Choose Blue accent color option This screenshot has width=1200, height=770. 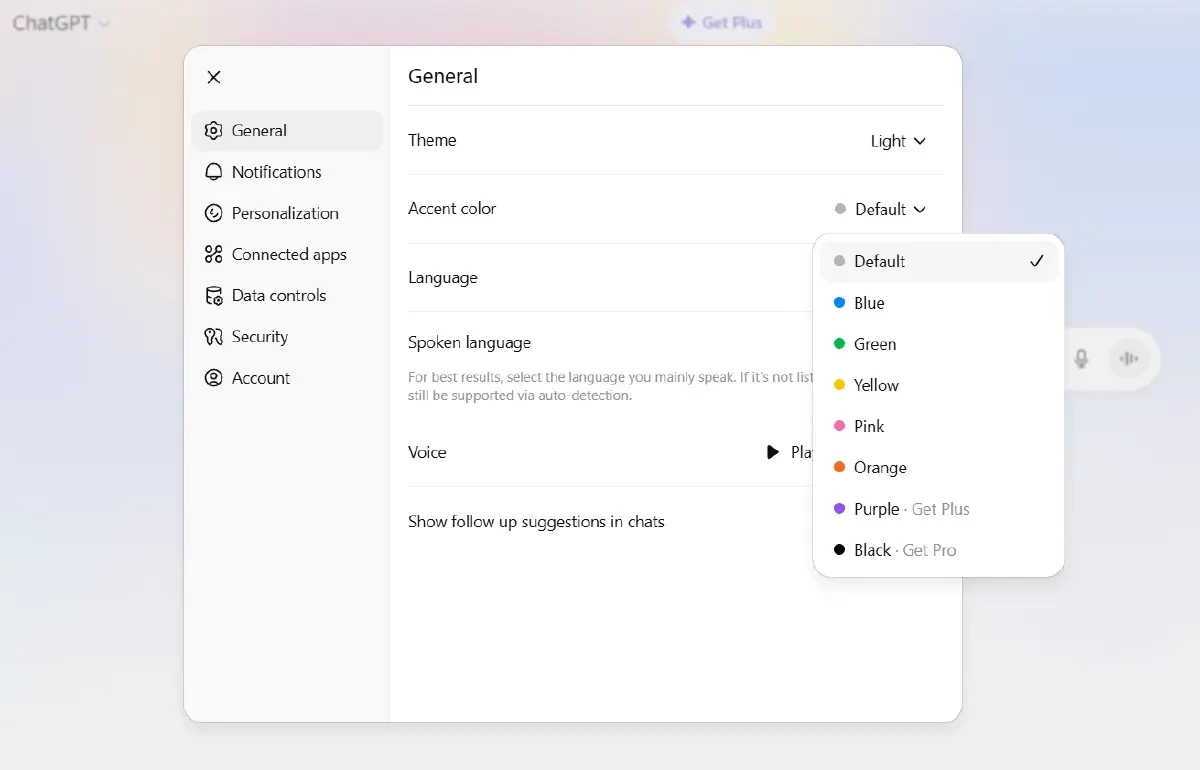(x=938, y=303)
